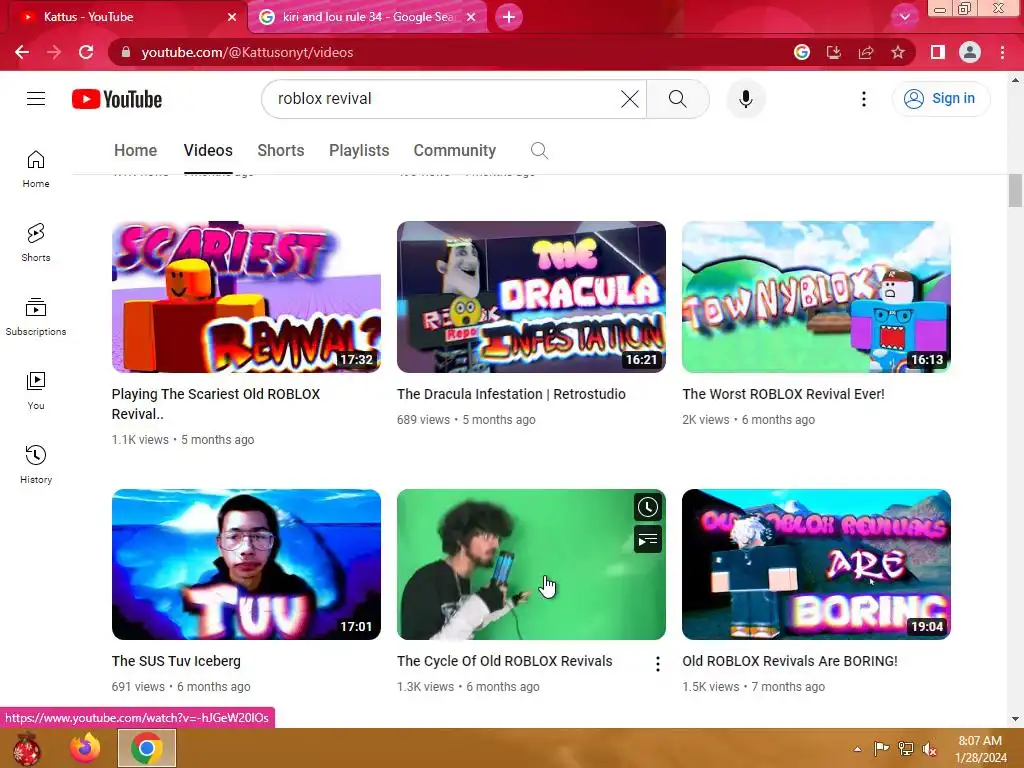Switch to the Kattus - YouTube tab
This screenshot has width=1024, height=768.
click(124, 17)
